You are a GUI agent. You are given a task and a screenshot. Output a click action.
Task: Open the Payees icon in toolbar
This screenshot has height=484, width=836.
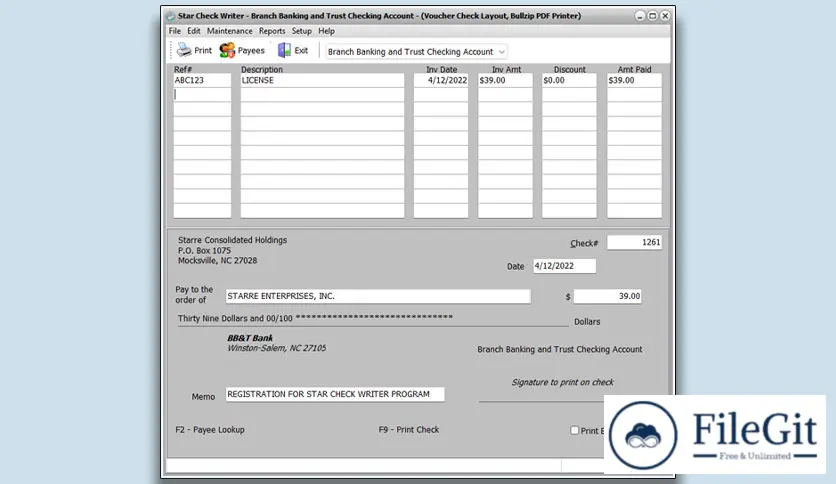(x=227, y=50)
